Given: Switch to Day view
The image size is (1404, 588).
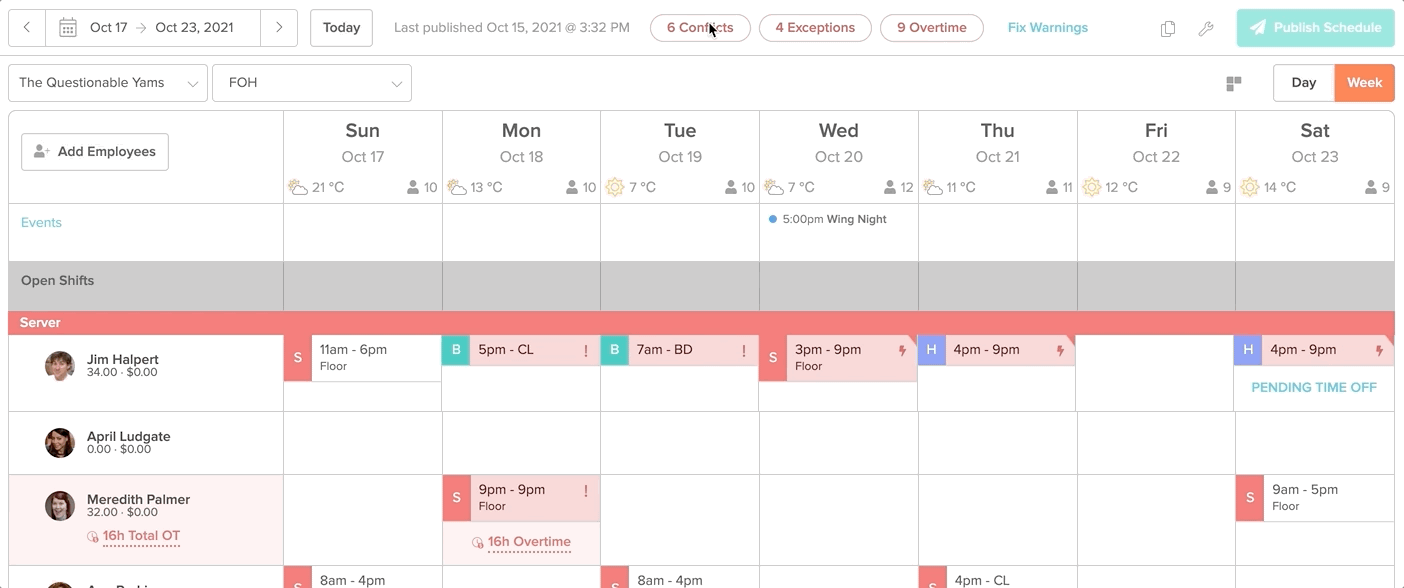Looking at the screenshot, I should click(x=1303, y=83).
